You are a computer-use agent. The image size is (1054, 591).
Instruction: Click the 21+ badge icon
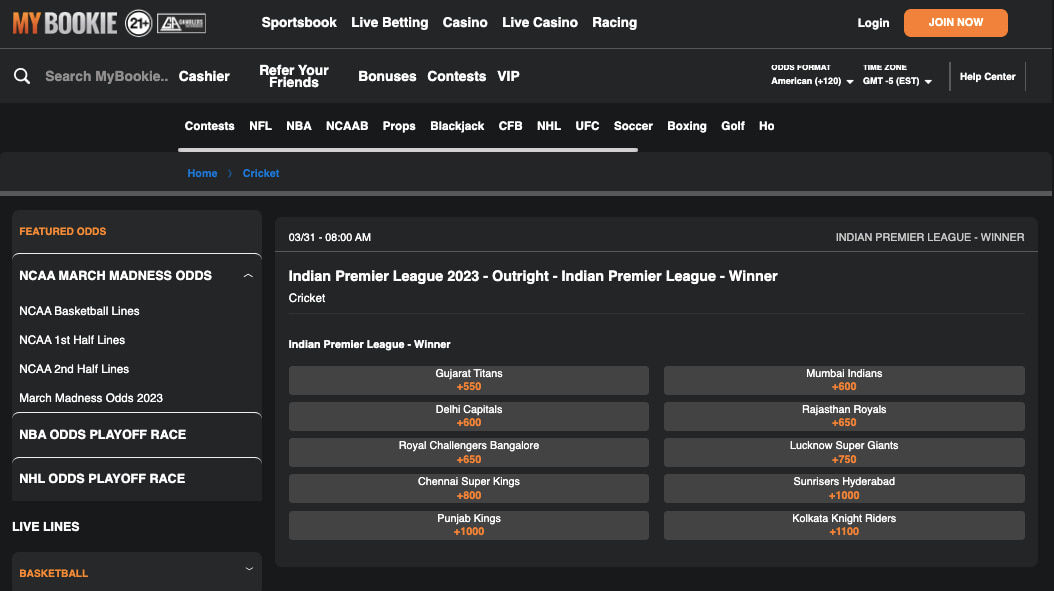click(138, 24)
